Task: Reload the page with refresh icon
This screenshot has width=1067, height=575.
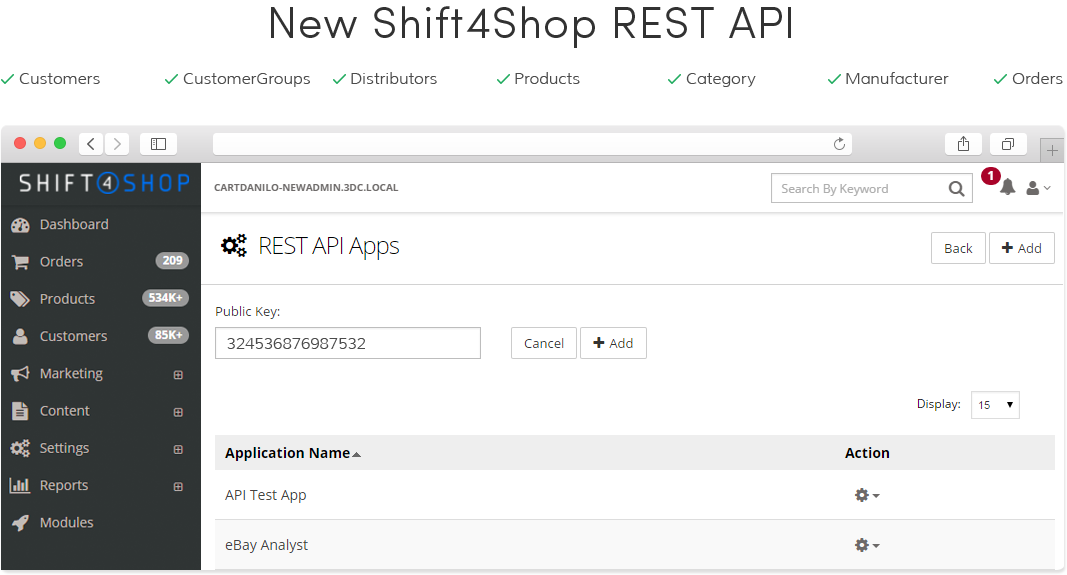Action: click(840, 144)
